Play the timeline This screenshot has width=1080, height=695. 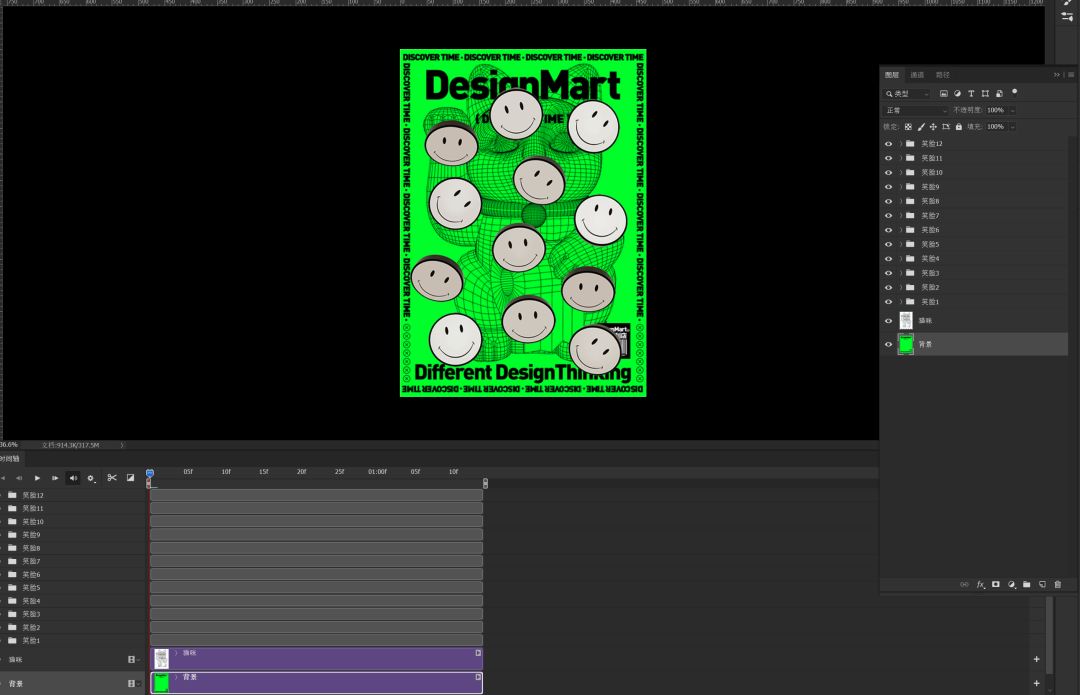click(37, 478)
